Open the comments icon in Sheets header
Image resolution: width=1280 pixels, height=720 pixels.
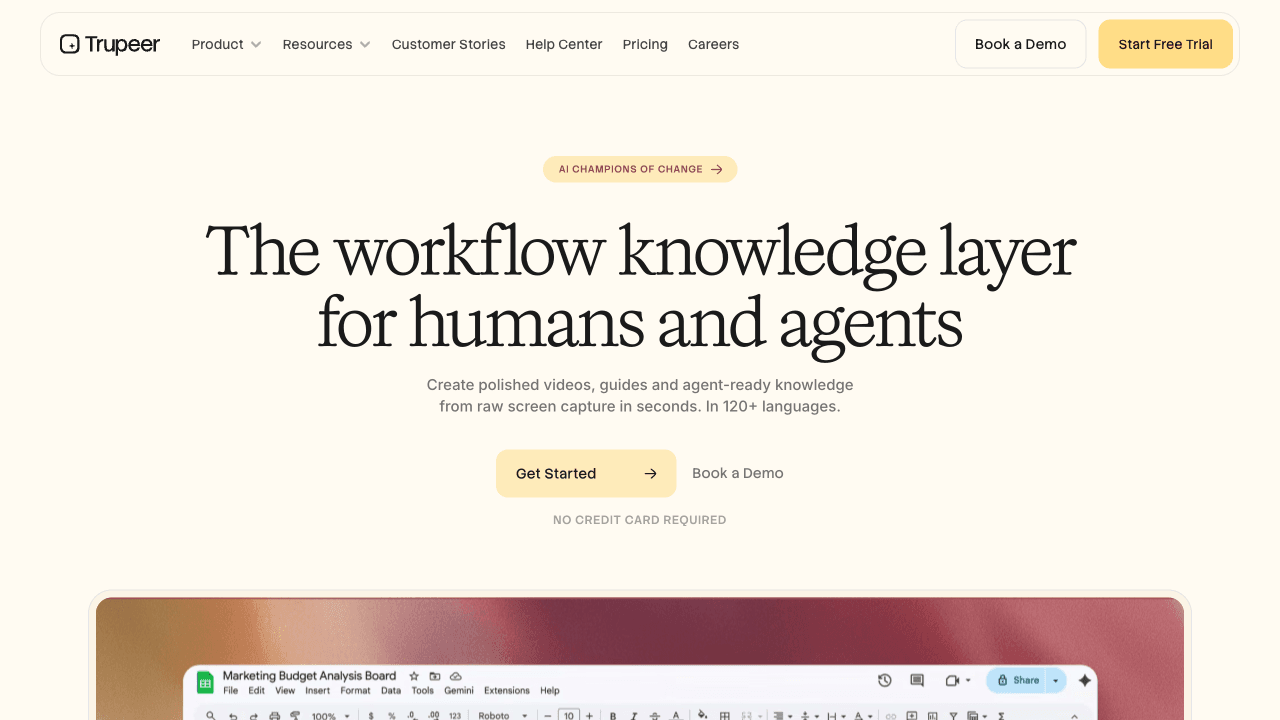pyautogui.click(x=917, y=680)
